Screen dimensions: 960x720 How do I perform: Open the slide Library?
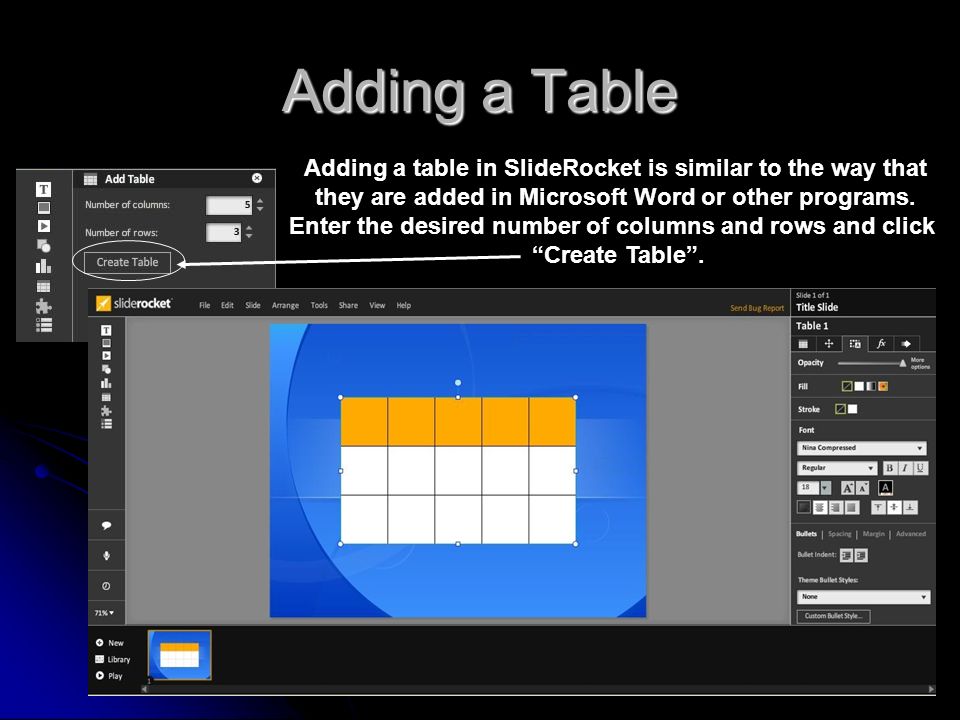[113, 659]
